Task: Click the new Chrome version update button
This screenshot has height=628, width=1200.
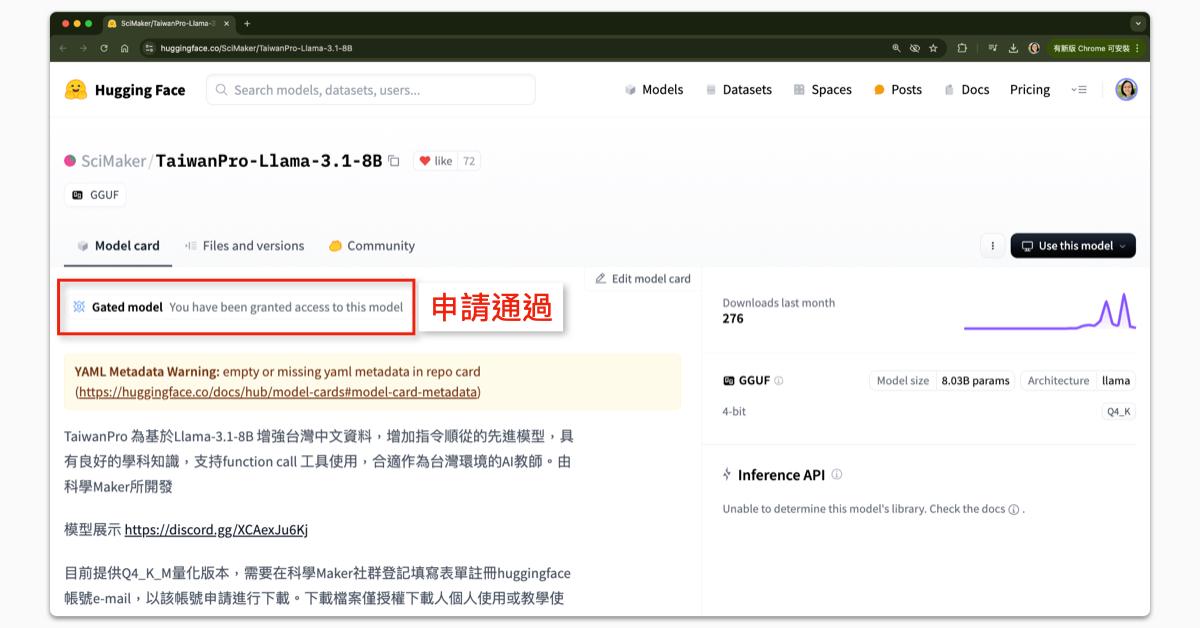Action: point(1095,48)
